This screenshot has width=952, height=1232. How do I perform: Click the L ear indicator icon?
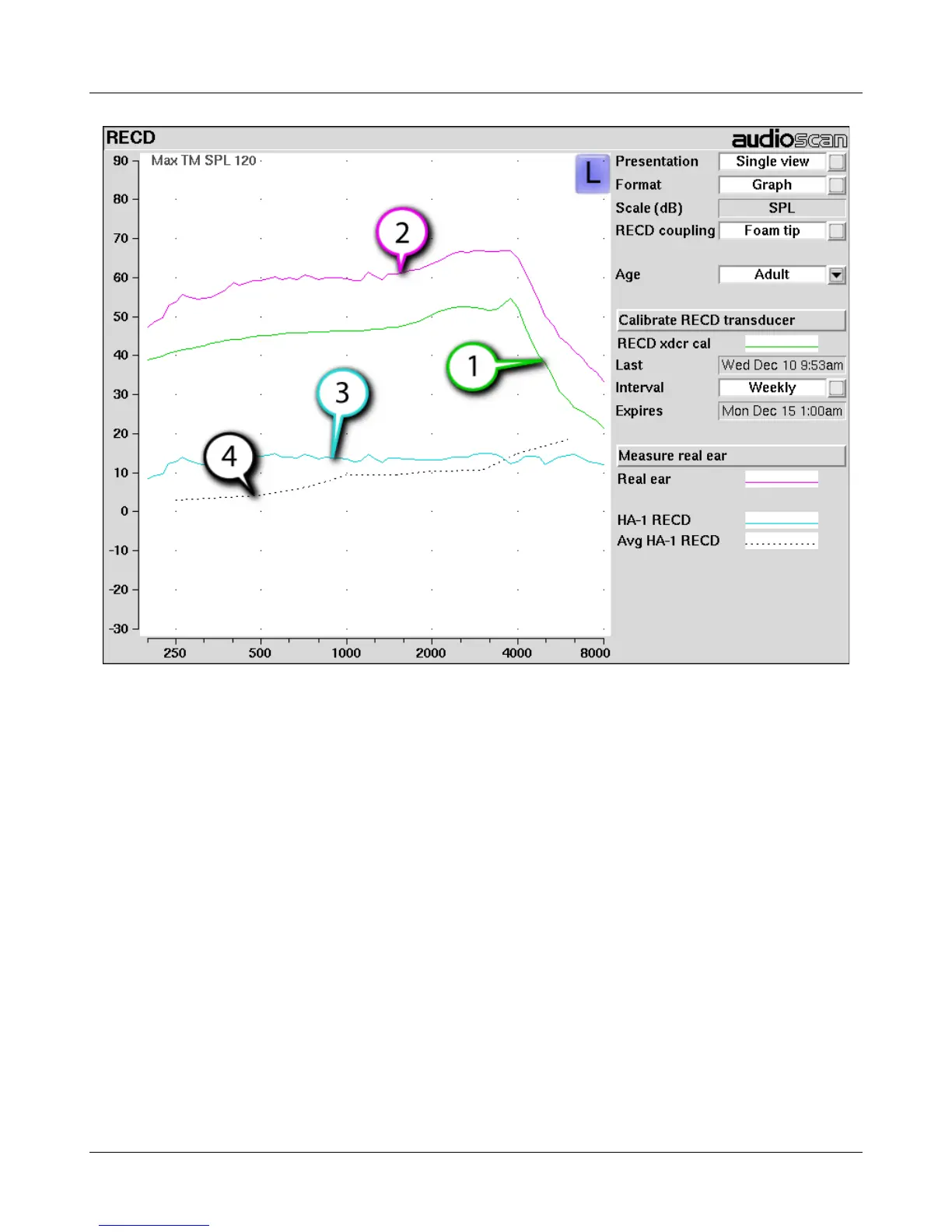coord(592,173)
